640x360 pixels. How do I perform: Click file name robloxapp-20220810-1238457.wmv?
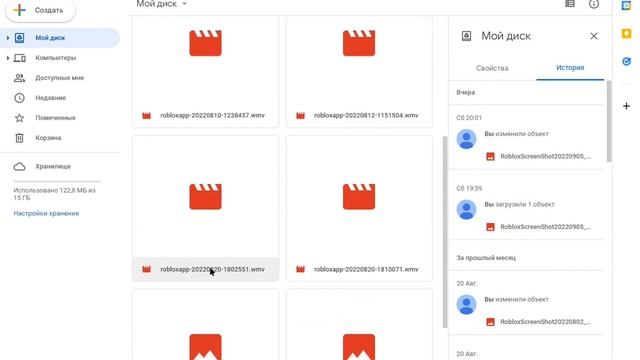point(212,116)
